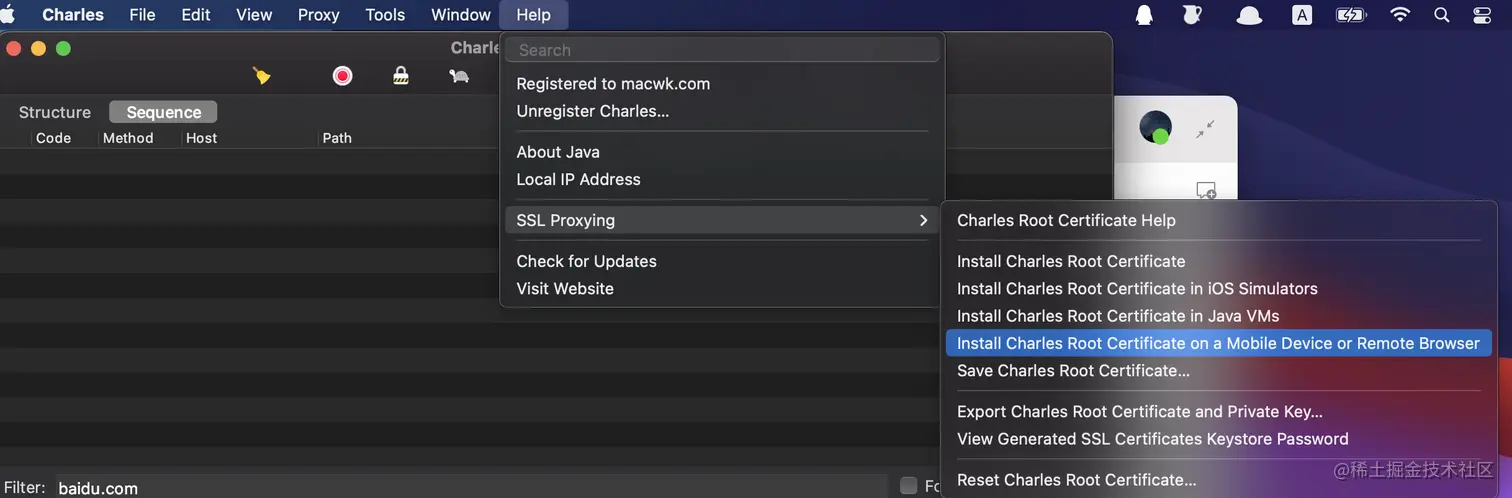This screenshot has height=498, width=1512.
Task: Expand the SSL Proxying submenu arrow
Action: 923,220
